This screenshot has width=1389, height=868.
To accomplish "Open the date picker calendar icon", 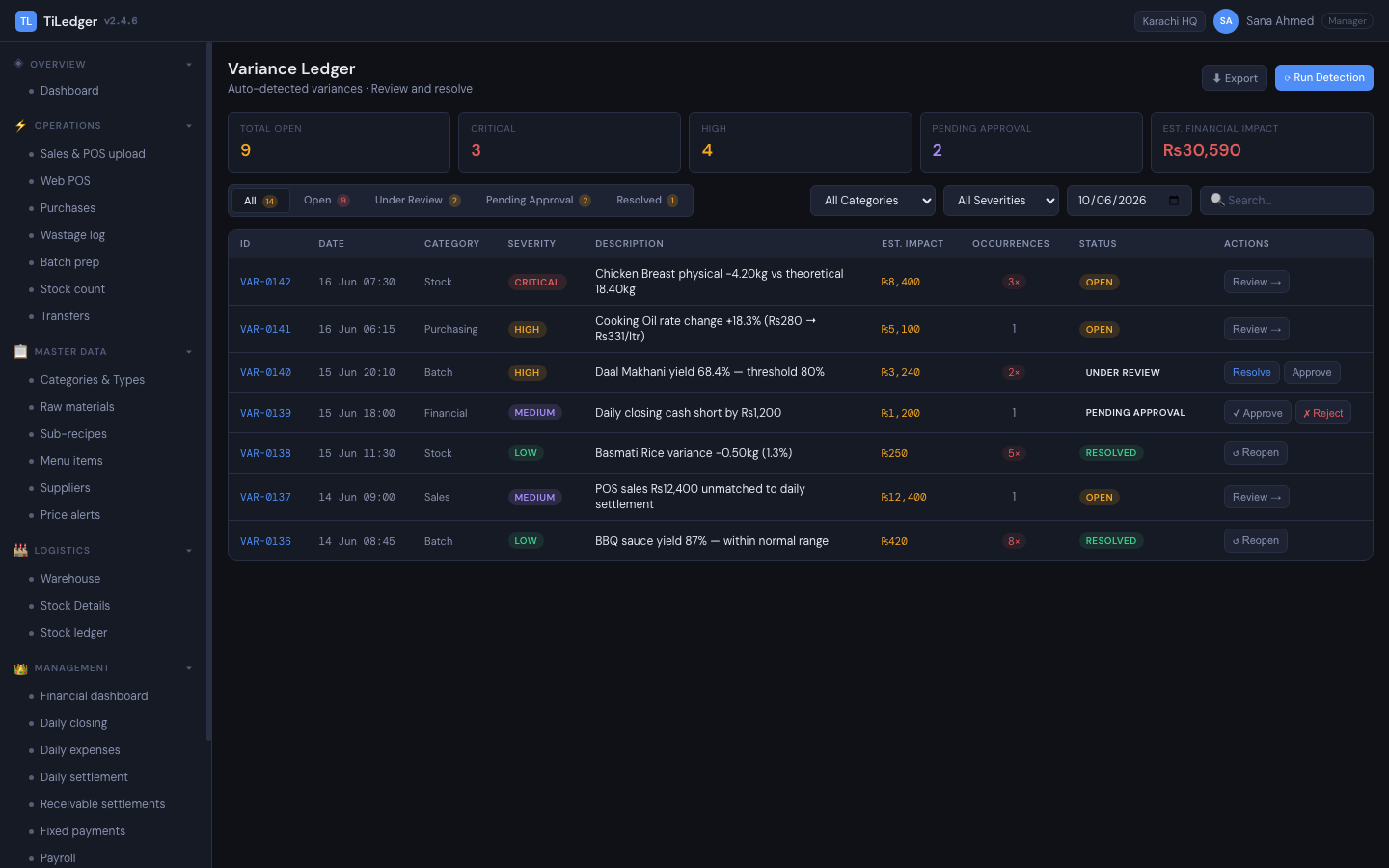I will 1174,201.
